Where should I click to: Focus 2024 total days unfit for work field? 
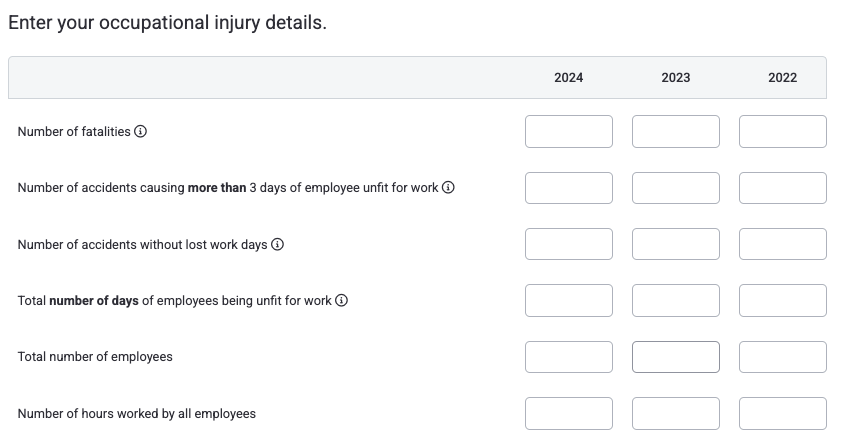click(x=569, y=300)
